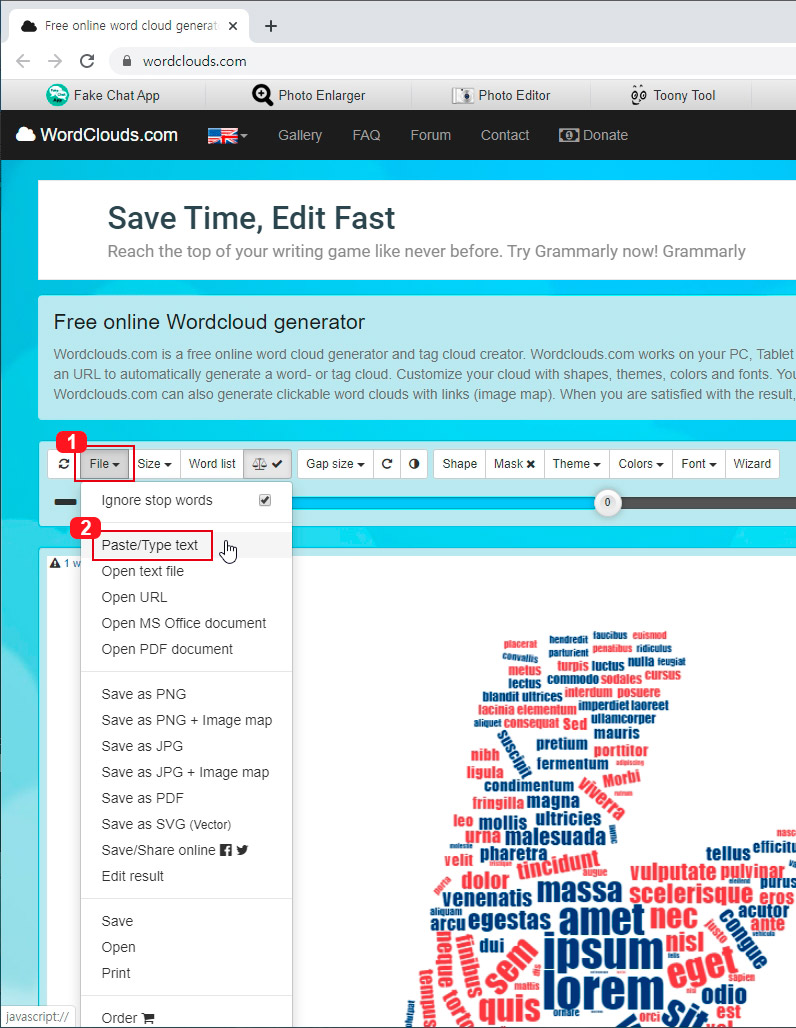
Task: Click Order in the File menu
Action: coord(186,1018)
